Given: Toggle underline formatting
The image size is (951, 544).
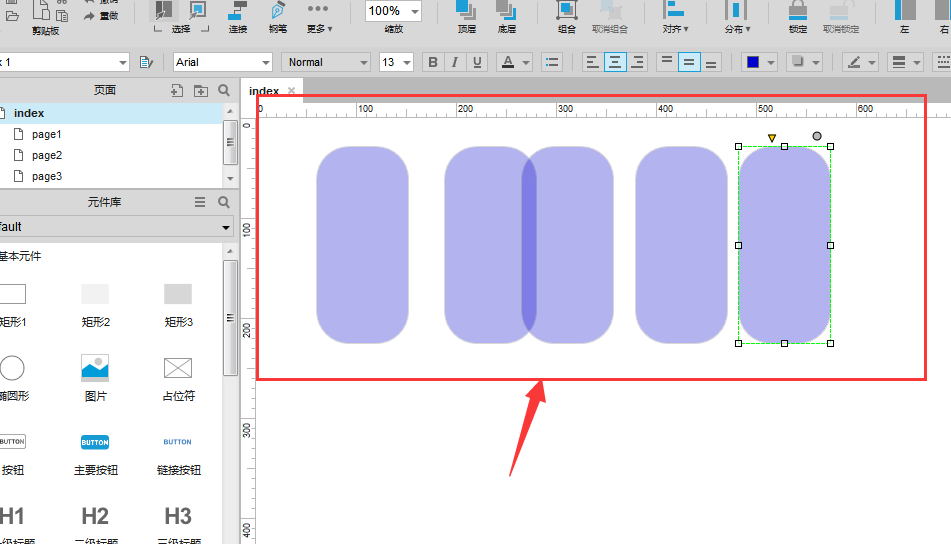Looking at the screenshot, I should tap(477, 62).
